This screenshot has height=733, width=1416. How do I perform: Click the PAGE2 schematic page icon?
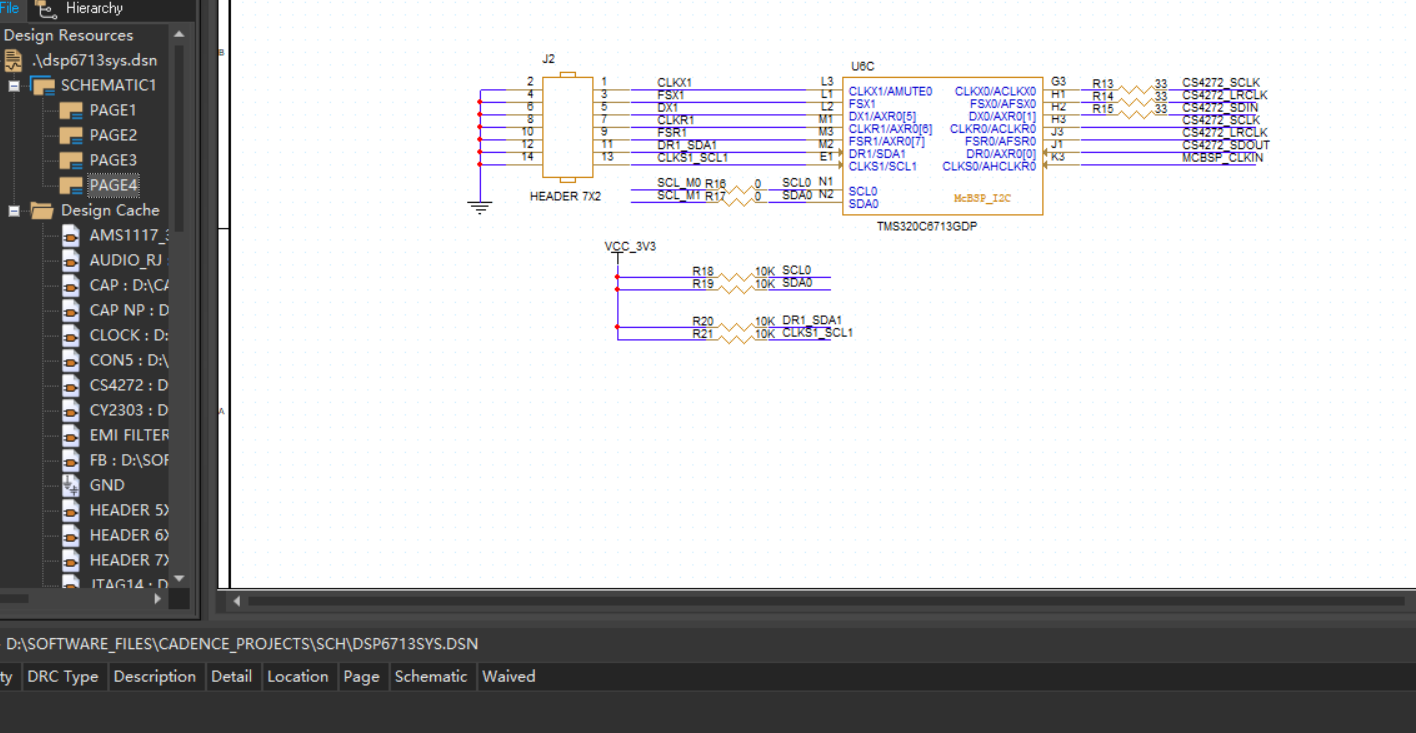coord(70,135)
